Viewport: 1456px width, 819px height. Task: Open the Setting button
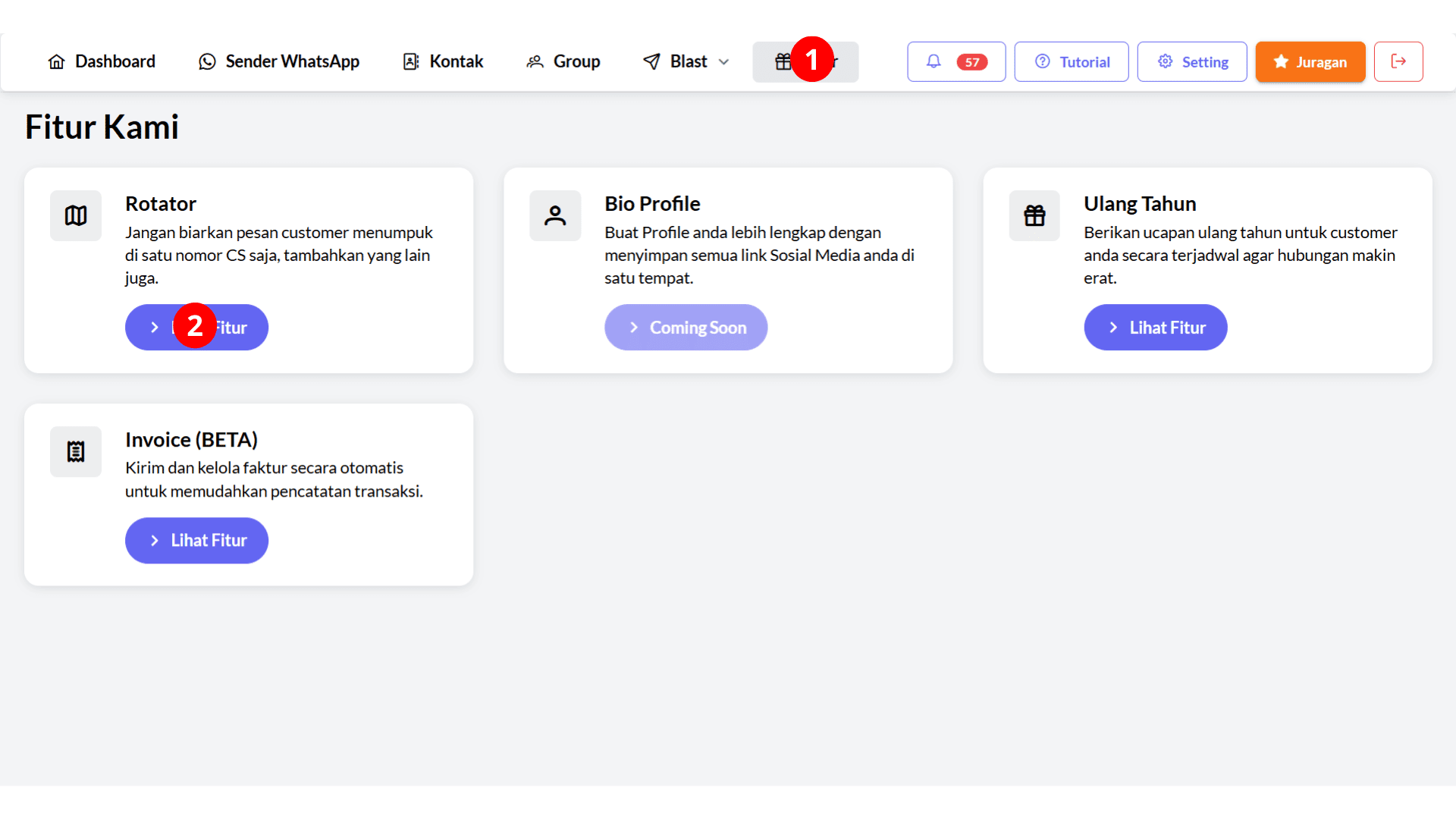tap(1192, 61)
